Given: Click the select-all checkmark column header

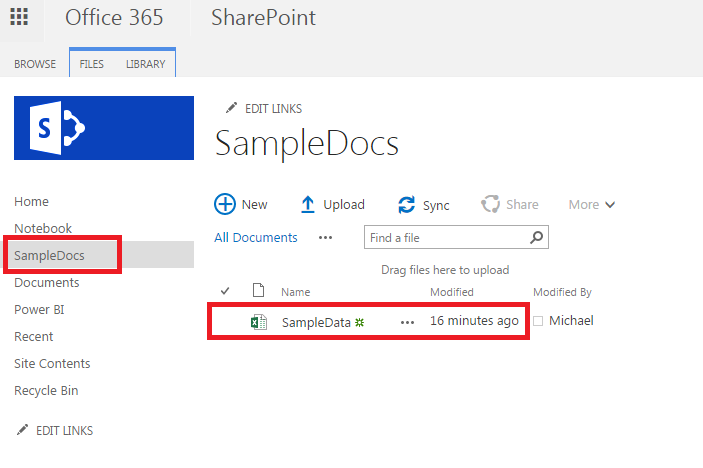Looking at the screenshot, I should pyautogui.click(x=225, y=291).
